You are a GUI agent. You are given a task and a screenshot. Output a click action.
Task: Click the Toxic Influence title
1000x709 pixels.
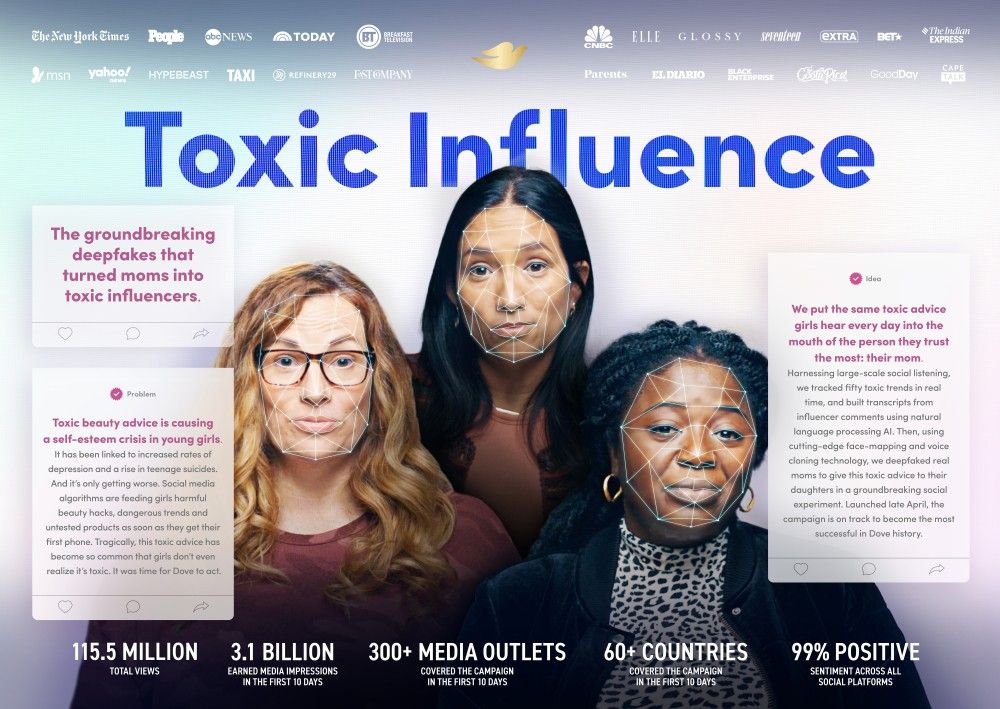(x=499, y=149)
